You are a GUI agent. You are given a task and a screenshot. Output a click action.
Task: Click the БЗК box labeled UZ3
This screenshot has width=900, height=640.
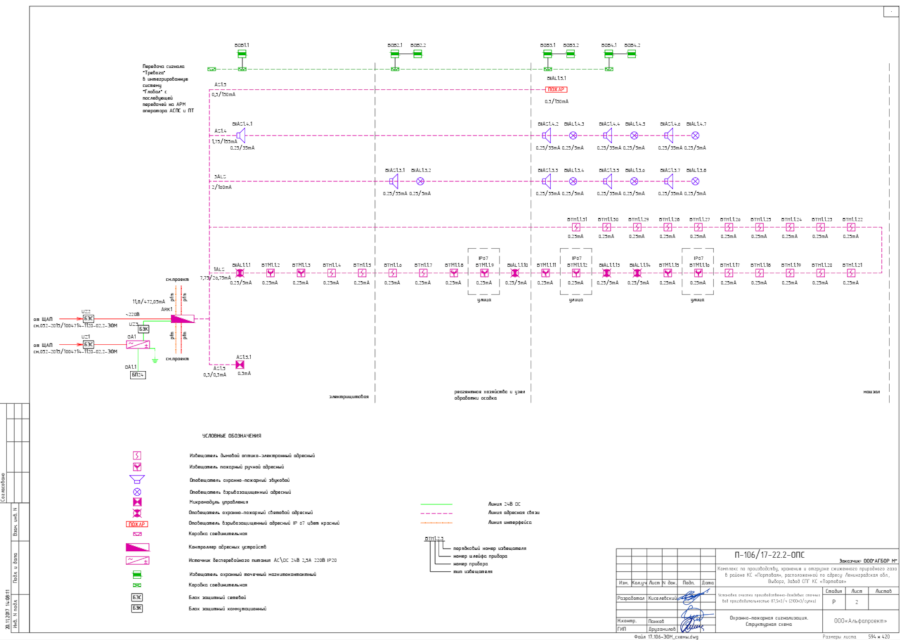click(x=144, y=329)
